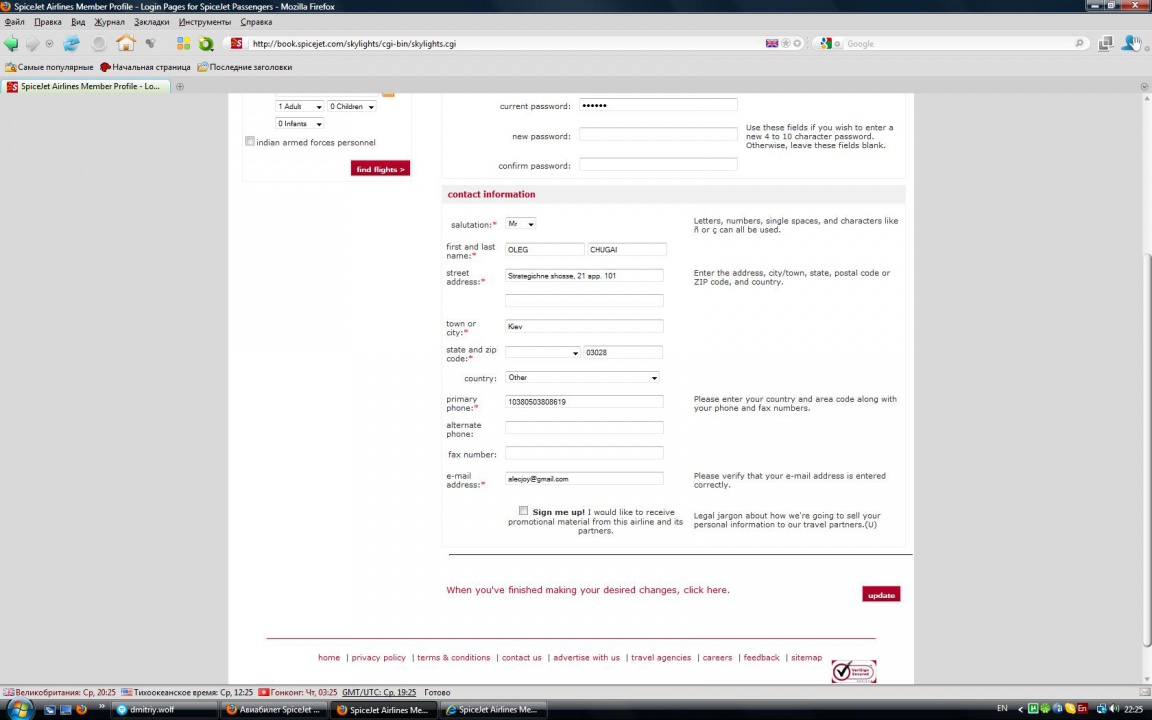Click the search magnifier icon in Google box
Image resolution: width=1152 pixels, height=720 pixels.
tap(1079, 44)
